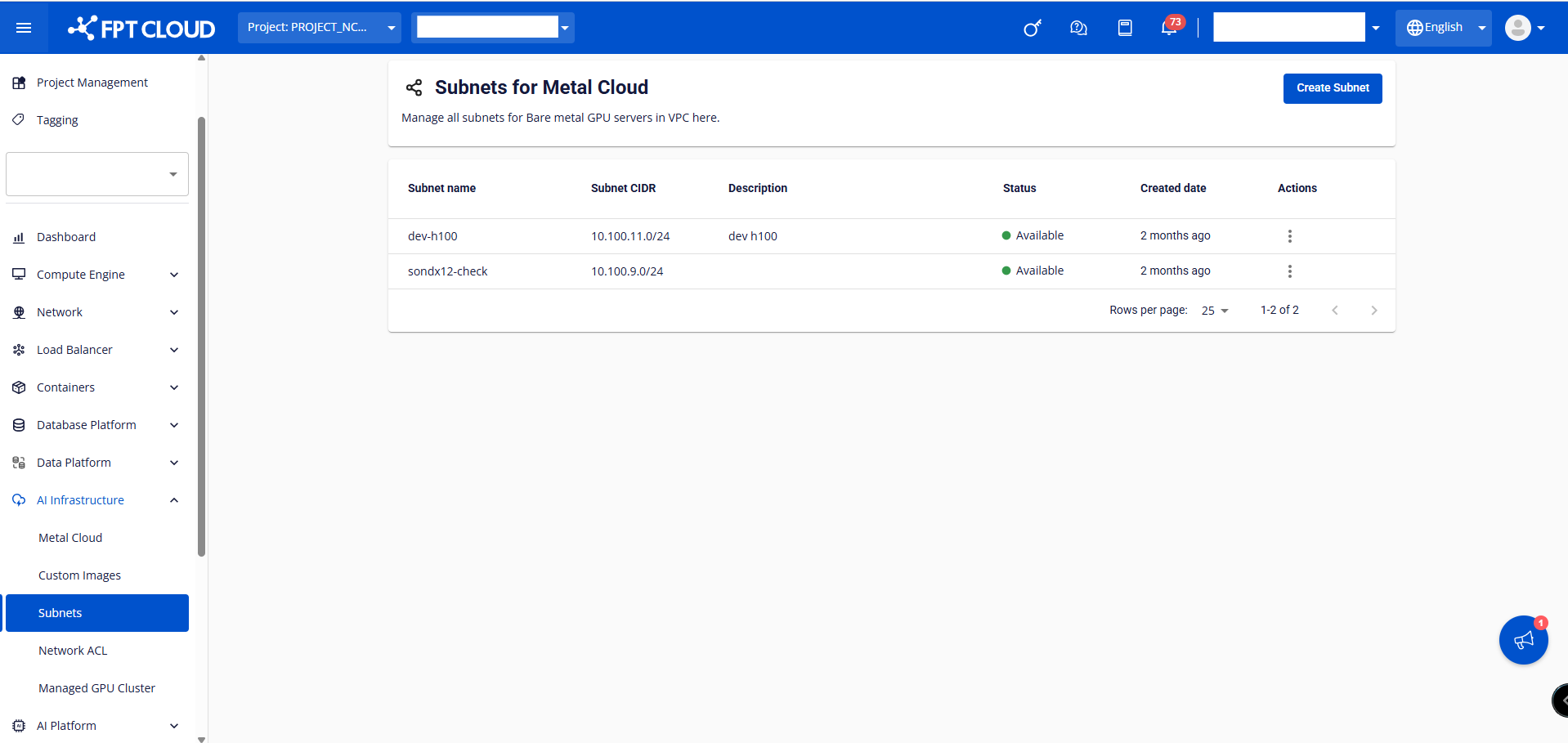The image size is (1568, 743).
Task: Click the notification bell icon
Action: (x=1169, y=29)
